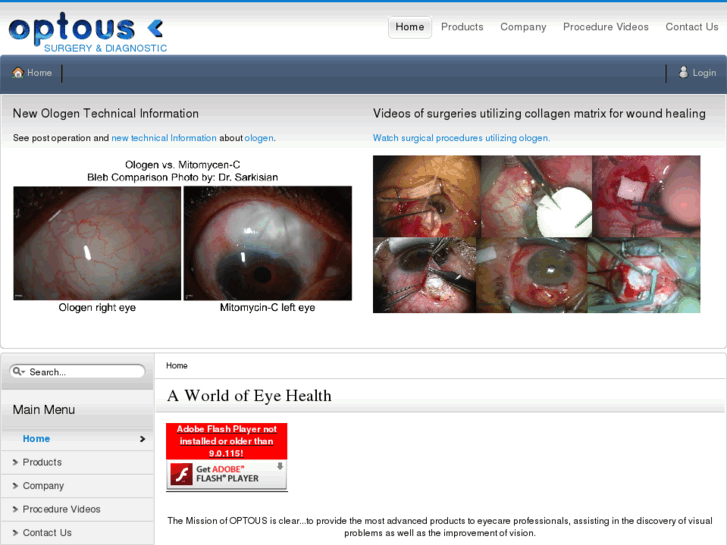Select Contact Us in Main Menu sidebar
727x545 pixels.
pyautogui.click(x=47, y=532)
